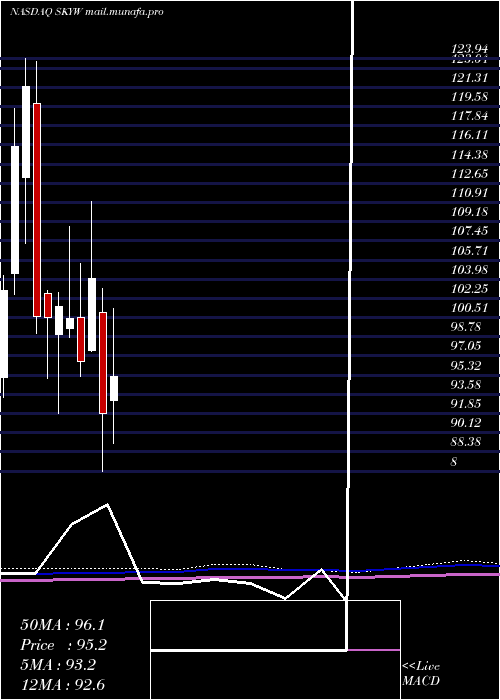Click the white MACD line peak
Screen dimensions: 500x700
(107, 504)
